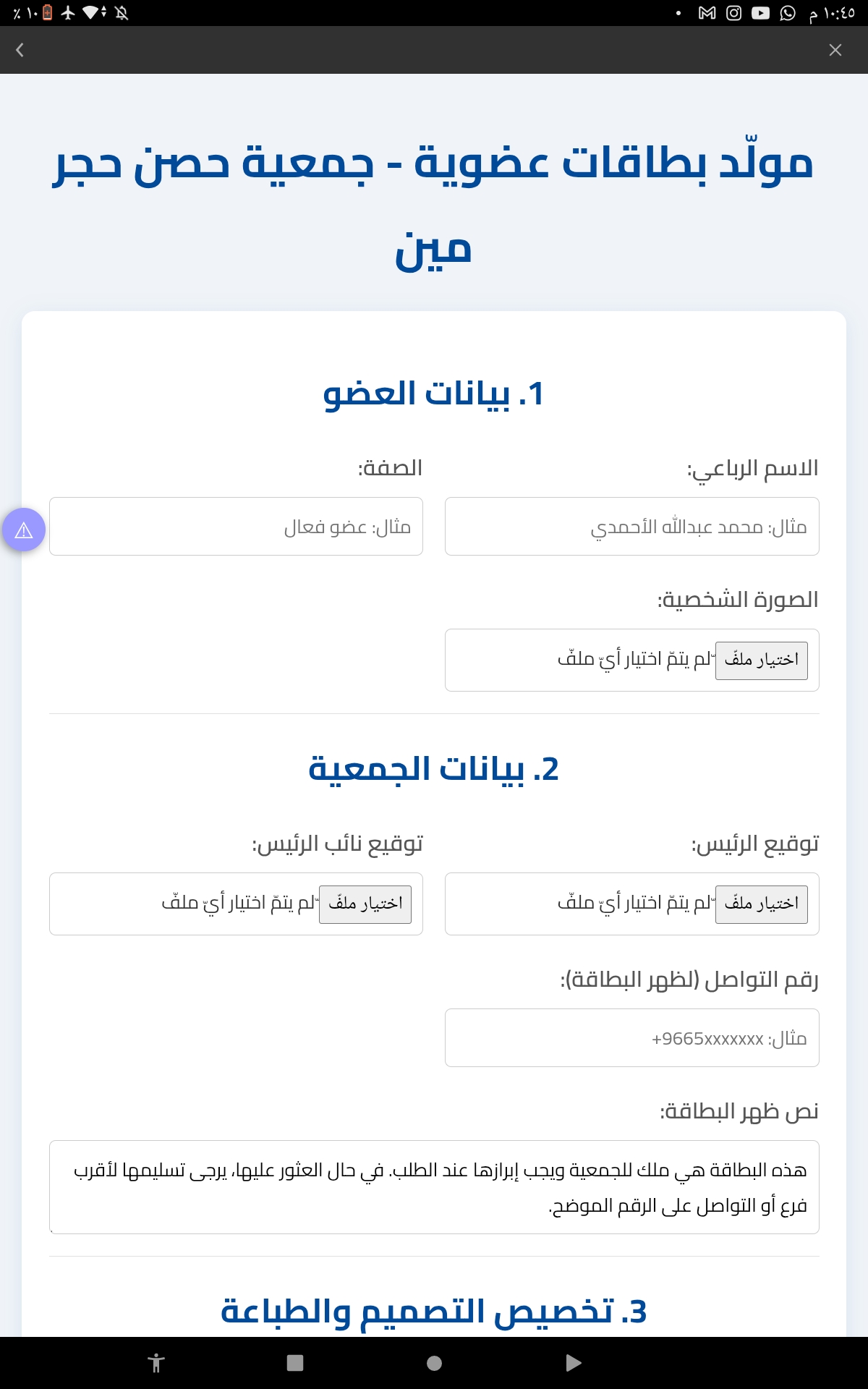Tap the Instagram status bar icon

[733, 13]
